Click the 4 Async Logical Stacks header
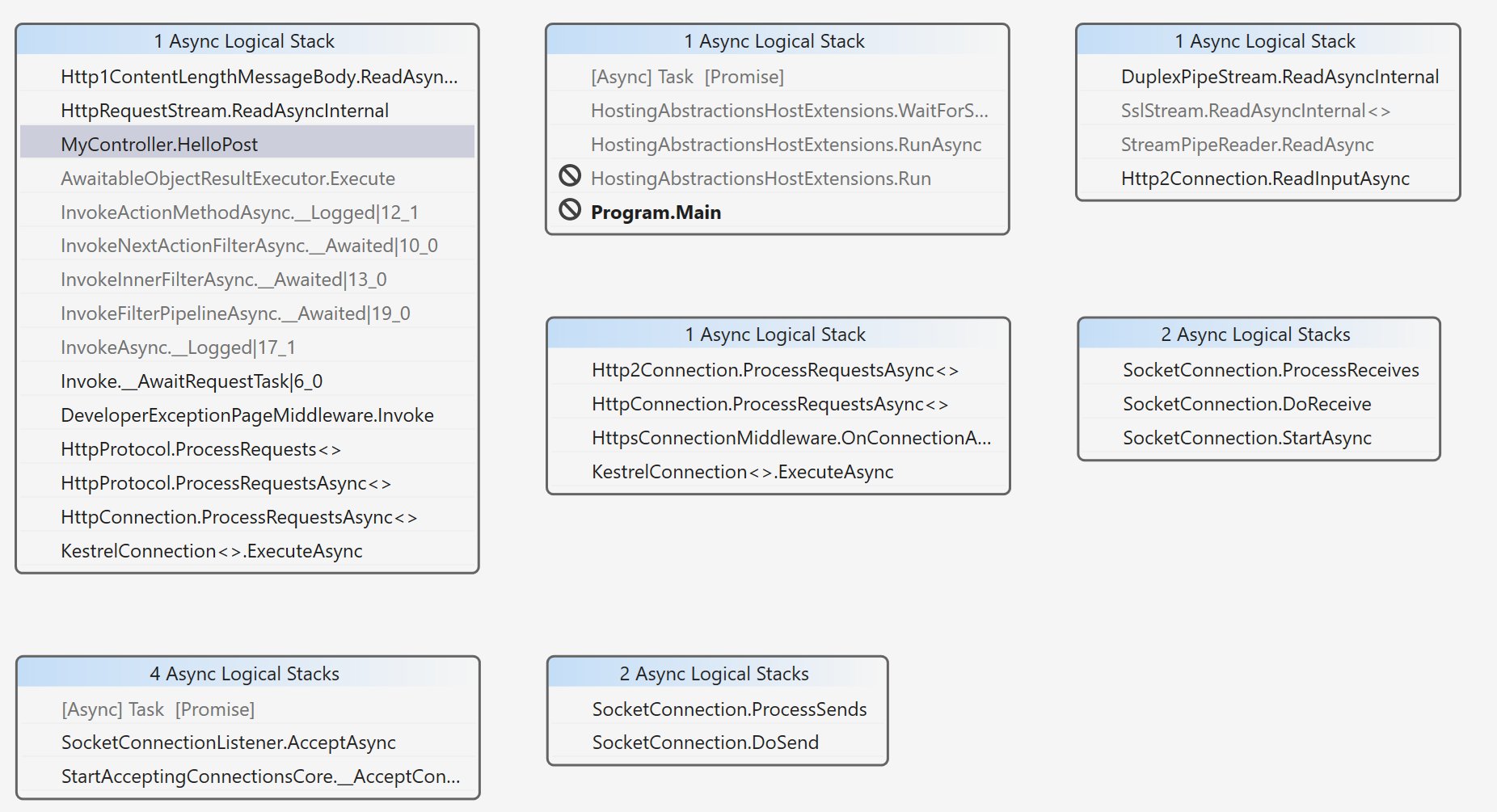The height and width of the screenshot is (812, 1497). [x=247, y=673]
